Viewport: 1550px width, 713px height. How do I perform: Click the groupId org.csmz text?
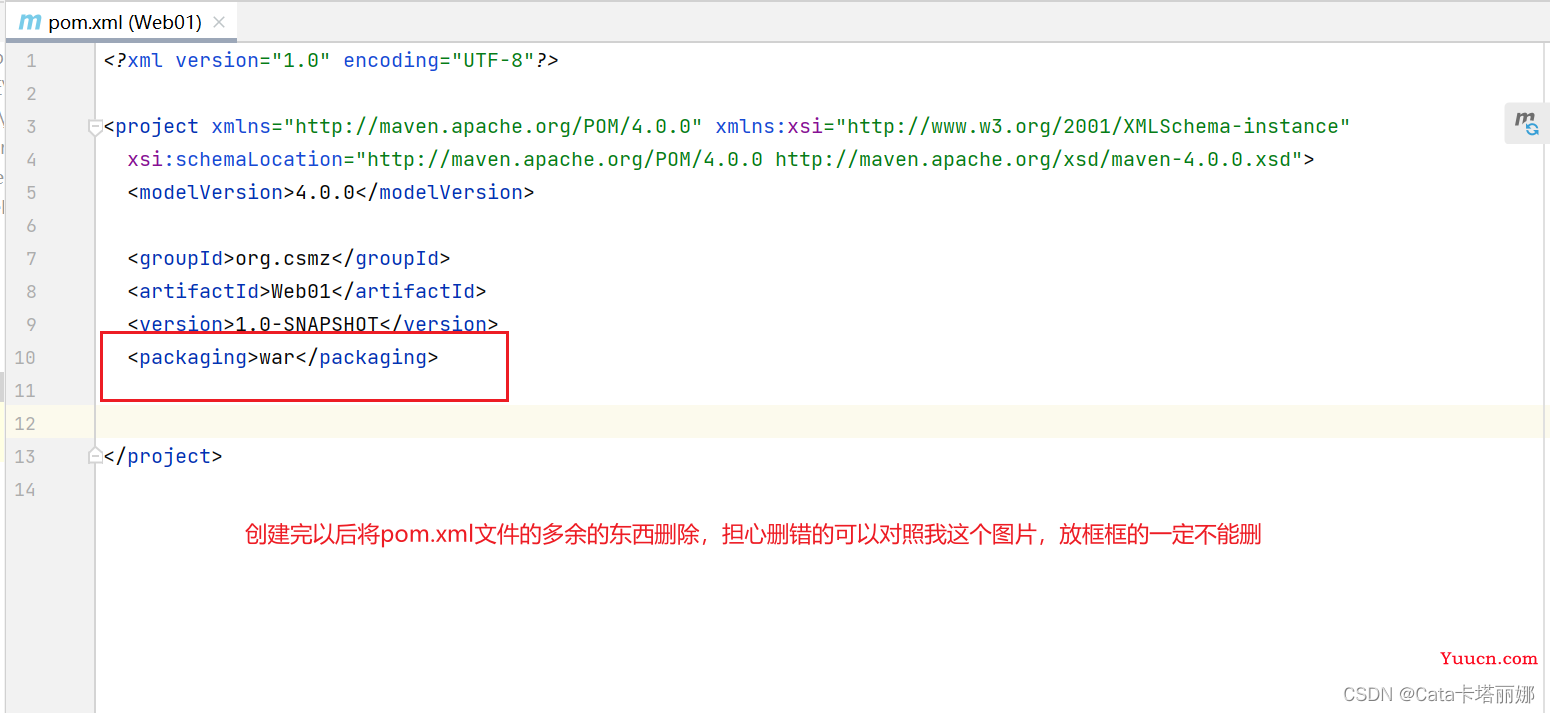289,259
